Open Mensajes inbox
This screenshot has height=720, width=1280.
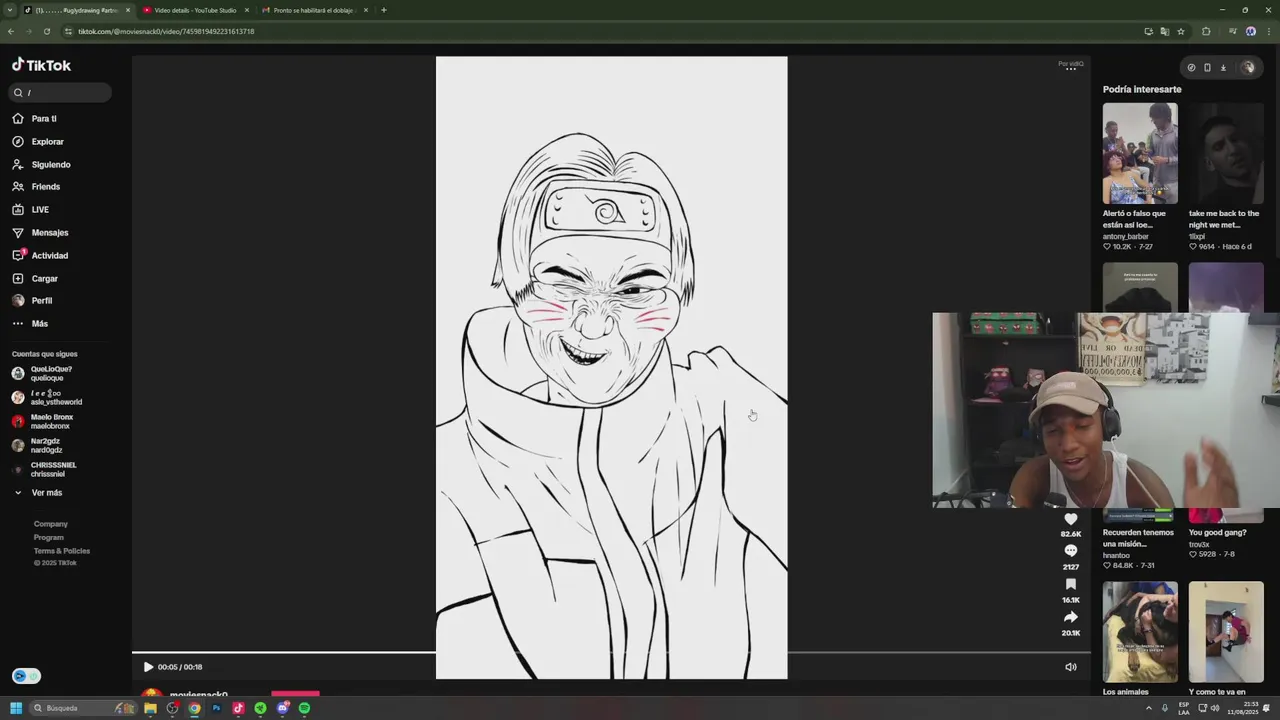coord(41,233)
